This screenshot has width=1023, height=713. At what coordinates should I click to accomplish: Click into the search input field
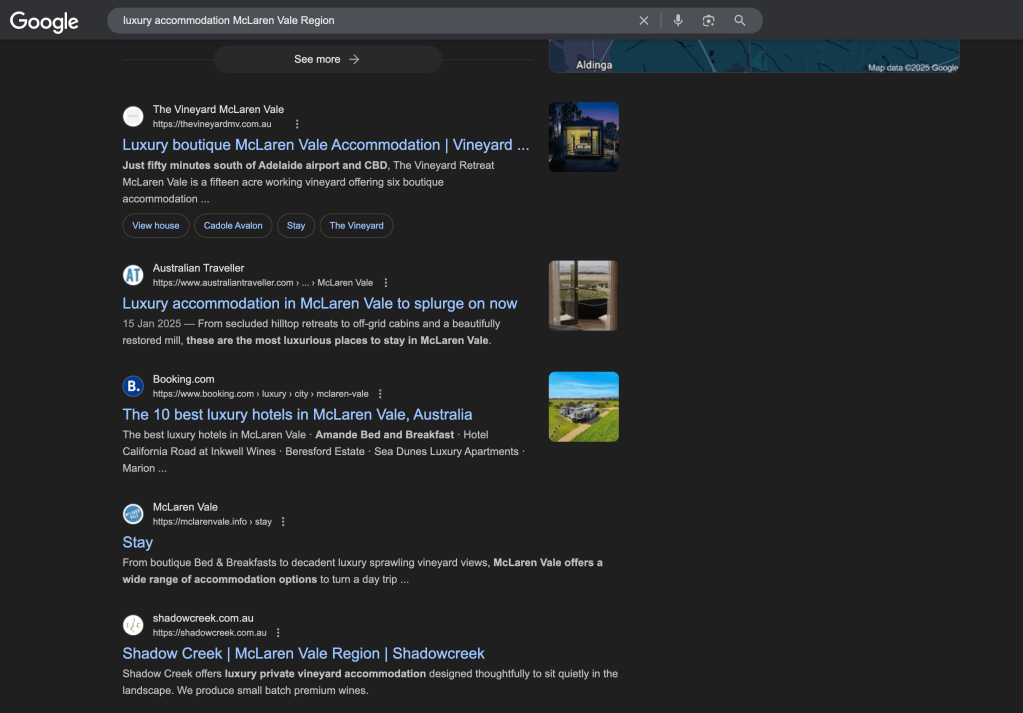(370, 21)
